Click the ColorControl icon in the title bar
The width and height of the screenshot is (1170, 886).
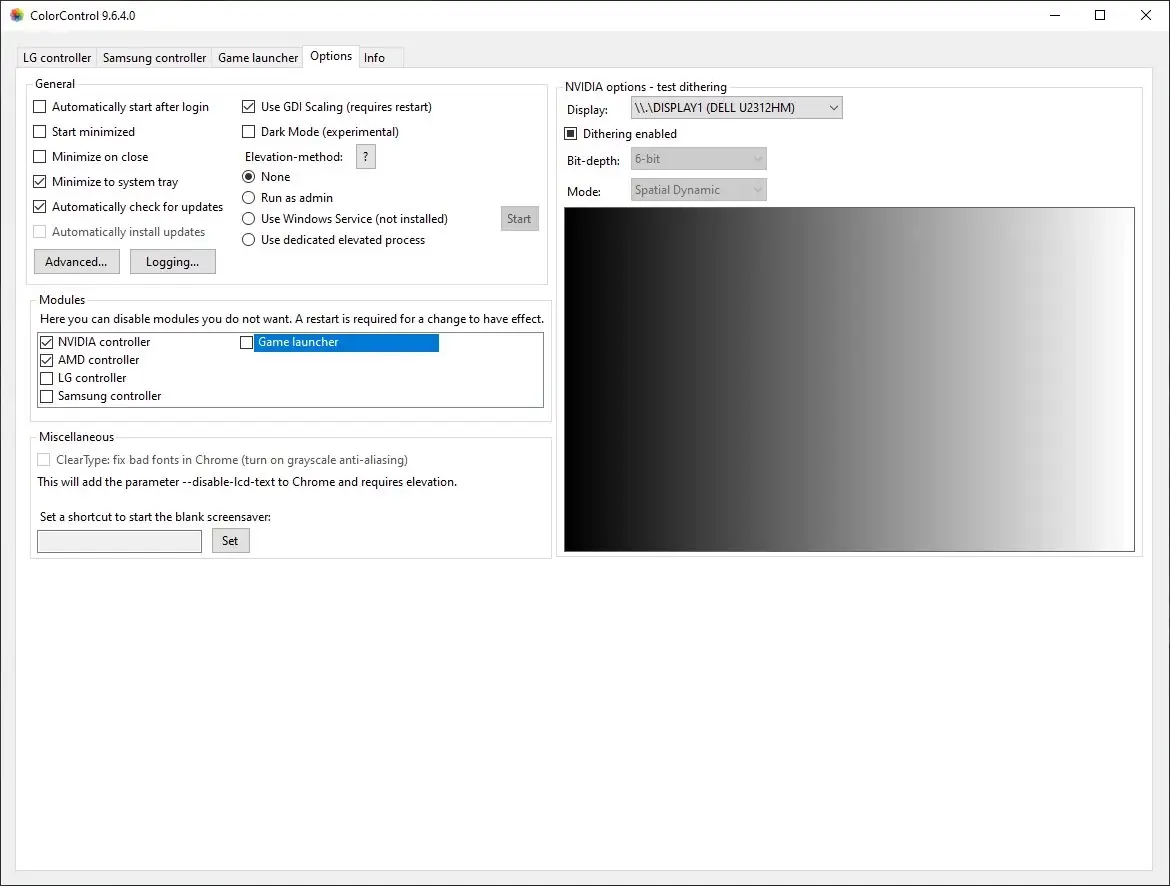point(14,15)
